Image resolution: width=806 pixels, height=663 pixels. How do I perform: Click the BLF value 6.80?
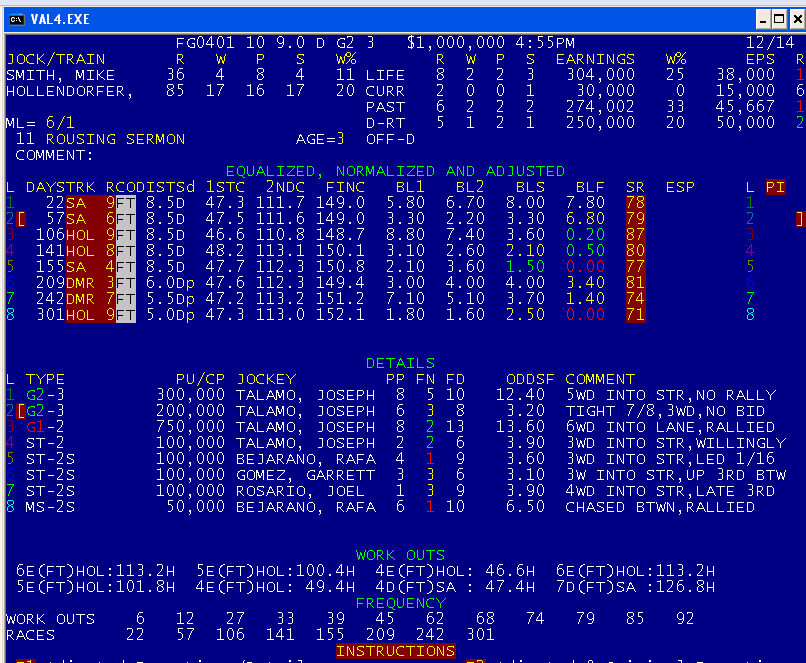[585, 219]
